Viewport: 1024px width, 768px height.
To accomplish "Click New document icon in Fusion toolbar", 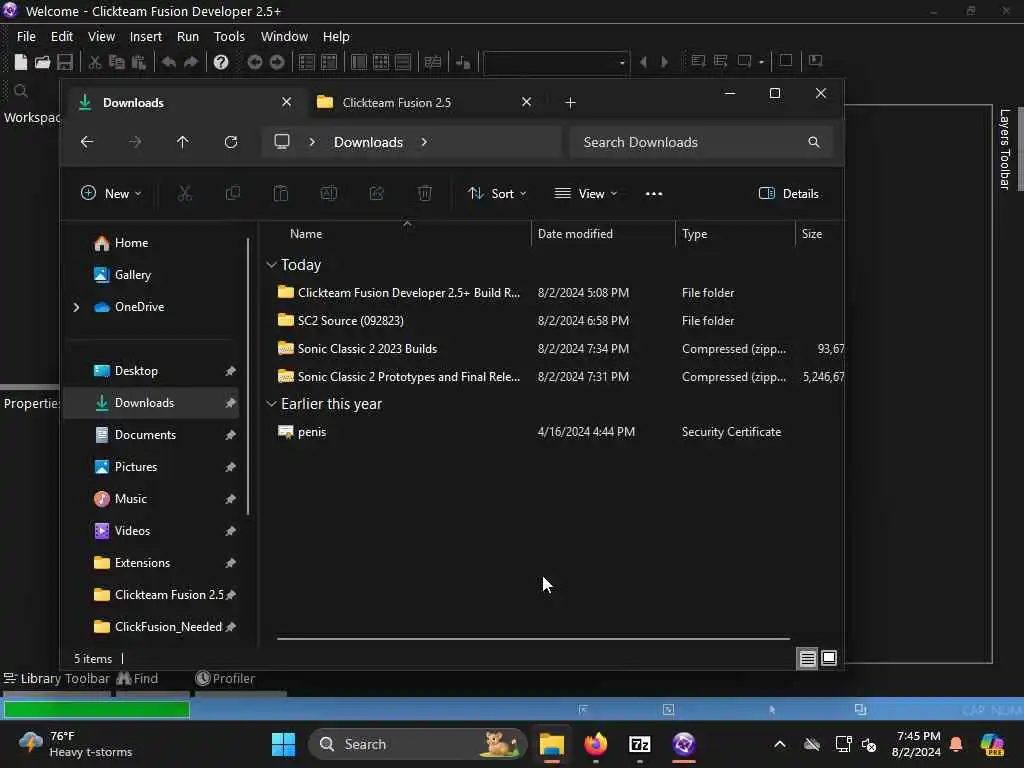I will pos(21,62).
